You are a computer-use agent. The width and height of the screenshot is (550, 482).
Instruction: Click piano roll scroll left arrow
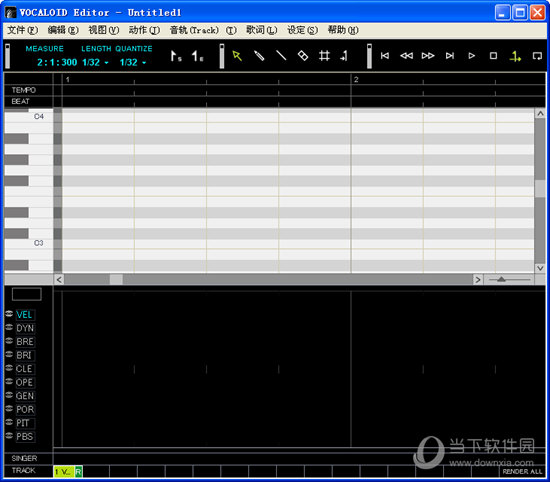coord(59,280)
